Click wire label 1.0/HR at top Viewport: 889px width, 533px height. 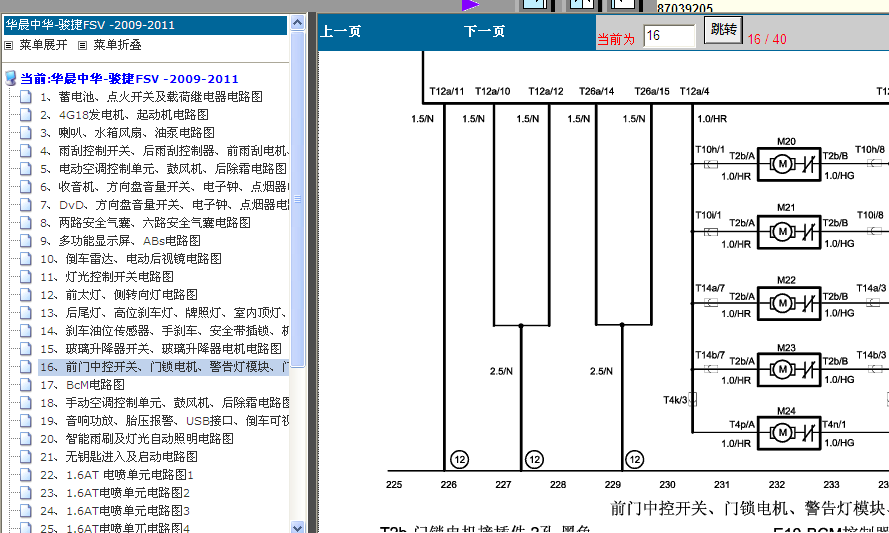712,119
